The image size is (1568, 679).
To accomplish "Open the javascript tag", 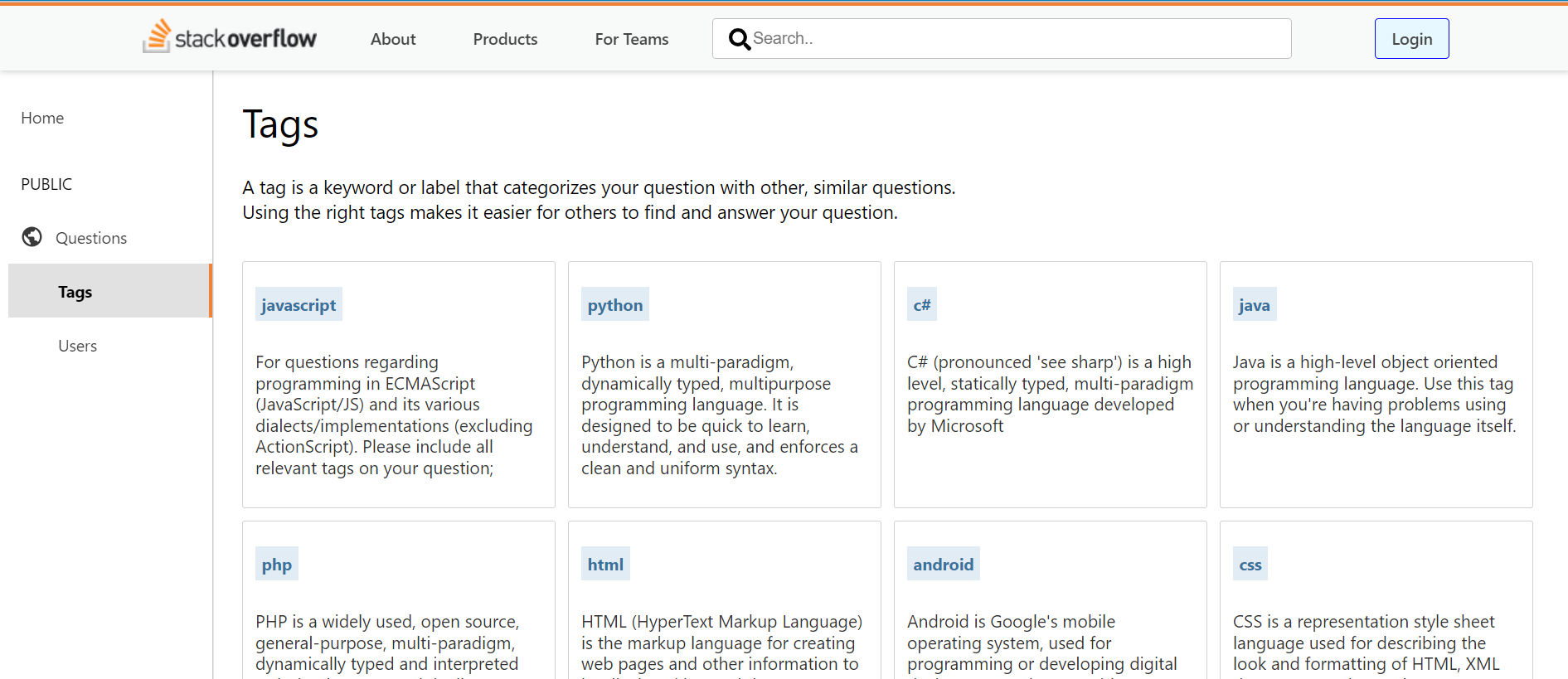I will pyautogui.click(x=299, y=304).
